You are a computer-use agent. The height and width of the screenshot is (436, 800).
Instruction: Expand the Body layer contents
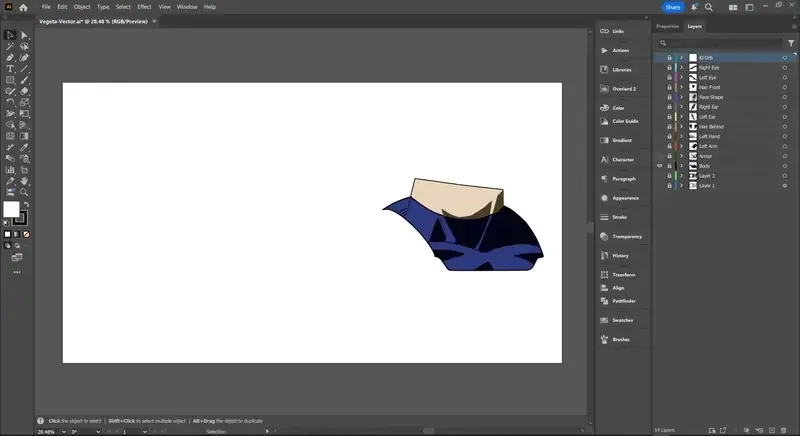[x=681, y=166]
